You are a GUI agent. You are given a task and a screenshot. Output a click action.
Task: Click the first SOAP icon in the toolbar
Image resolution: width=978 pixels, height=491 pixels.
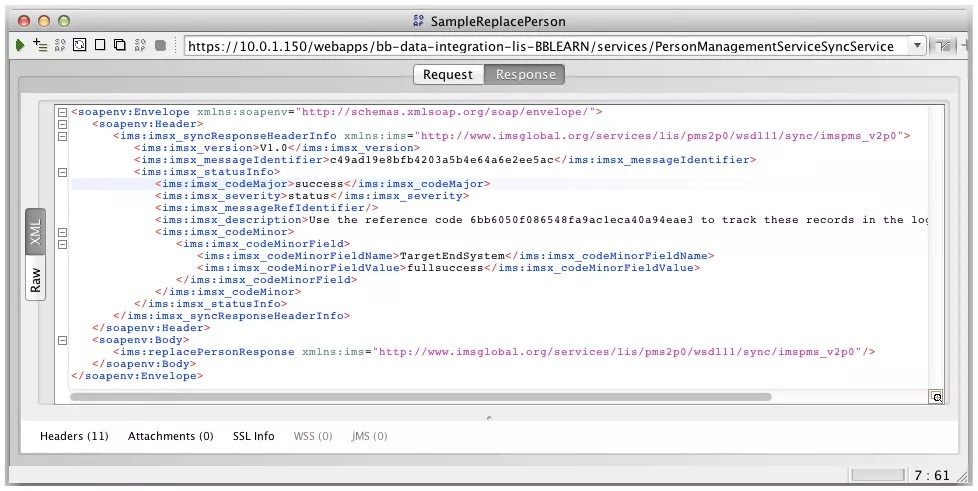click(60, 45)
